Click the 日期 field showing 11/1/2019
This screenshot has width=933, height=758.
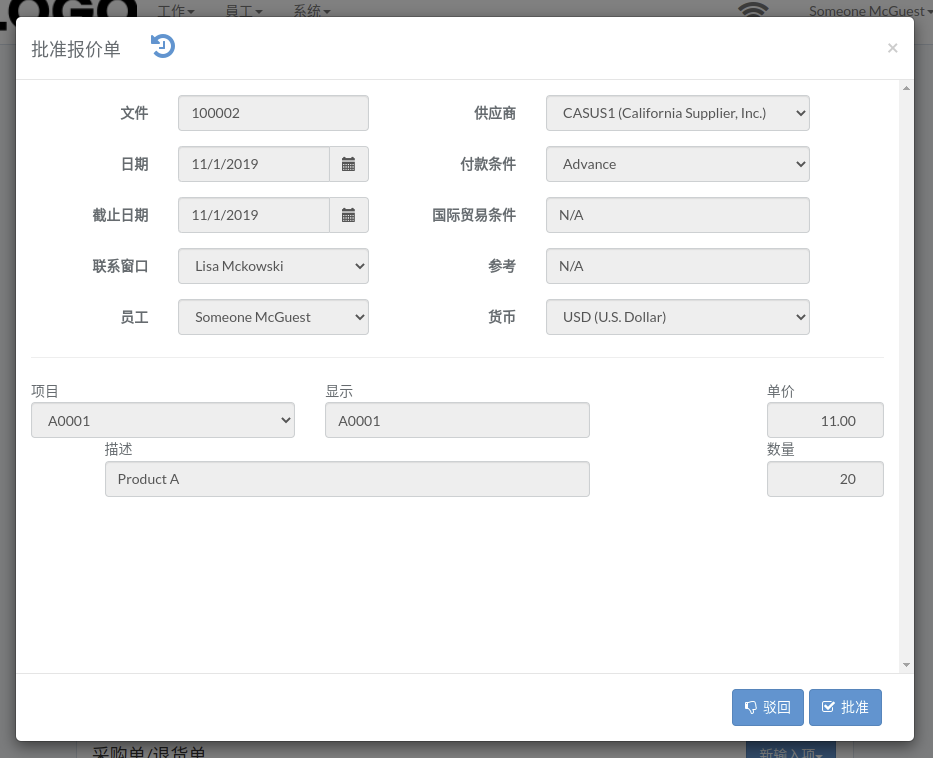254,164
